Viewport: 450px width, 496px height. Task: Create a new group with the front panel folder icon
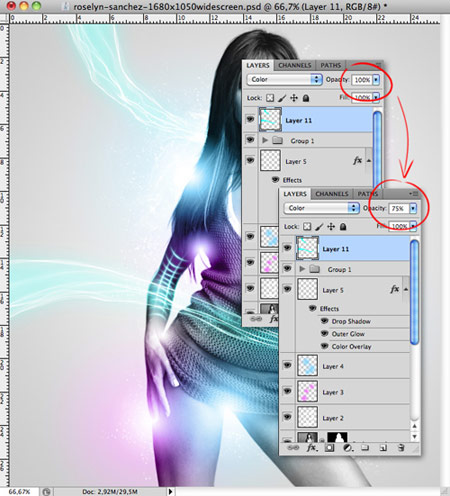(x=365, y=447)
